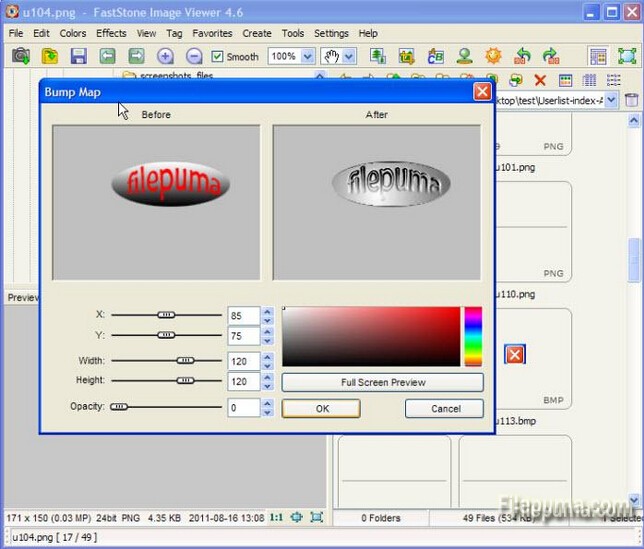Click the Full Screen Preview button

pos(382,382)
